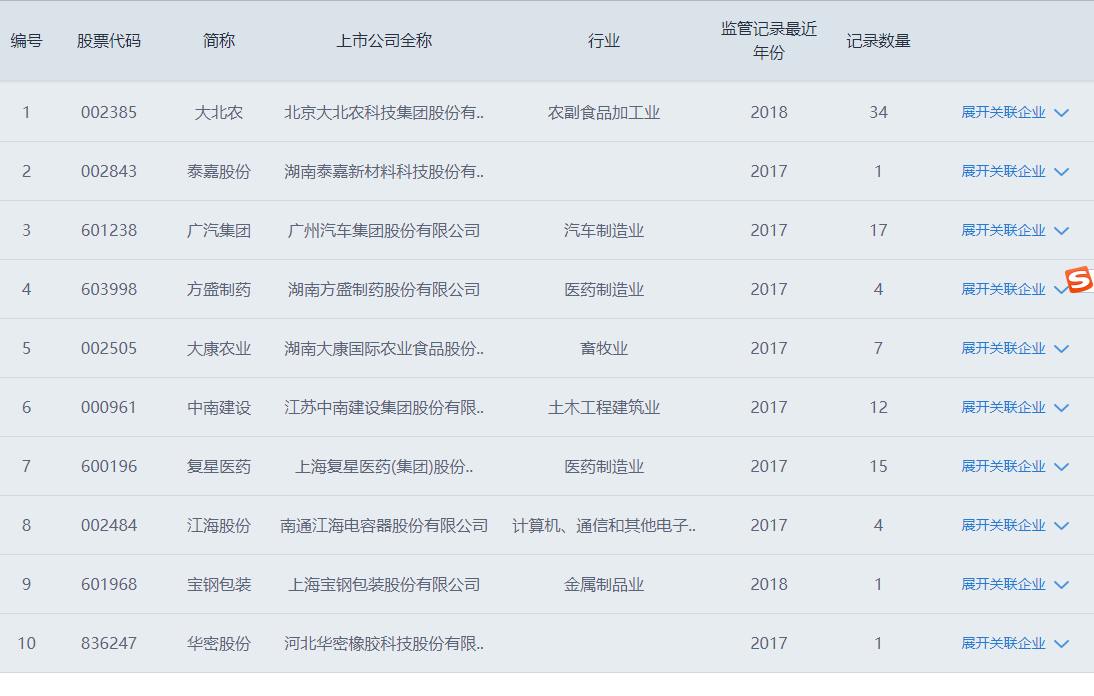Click short name 中南建设

click(x=218, y=407)
